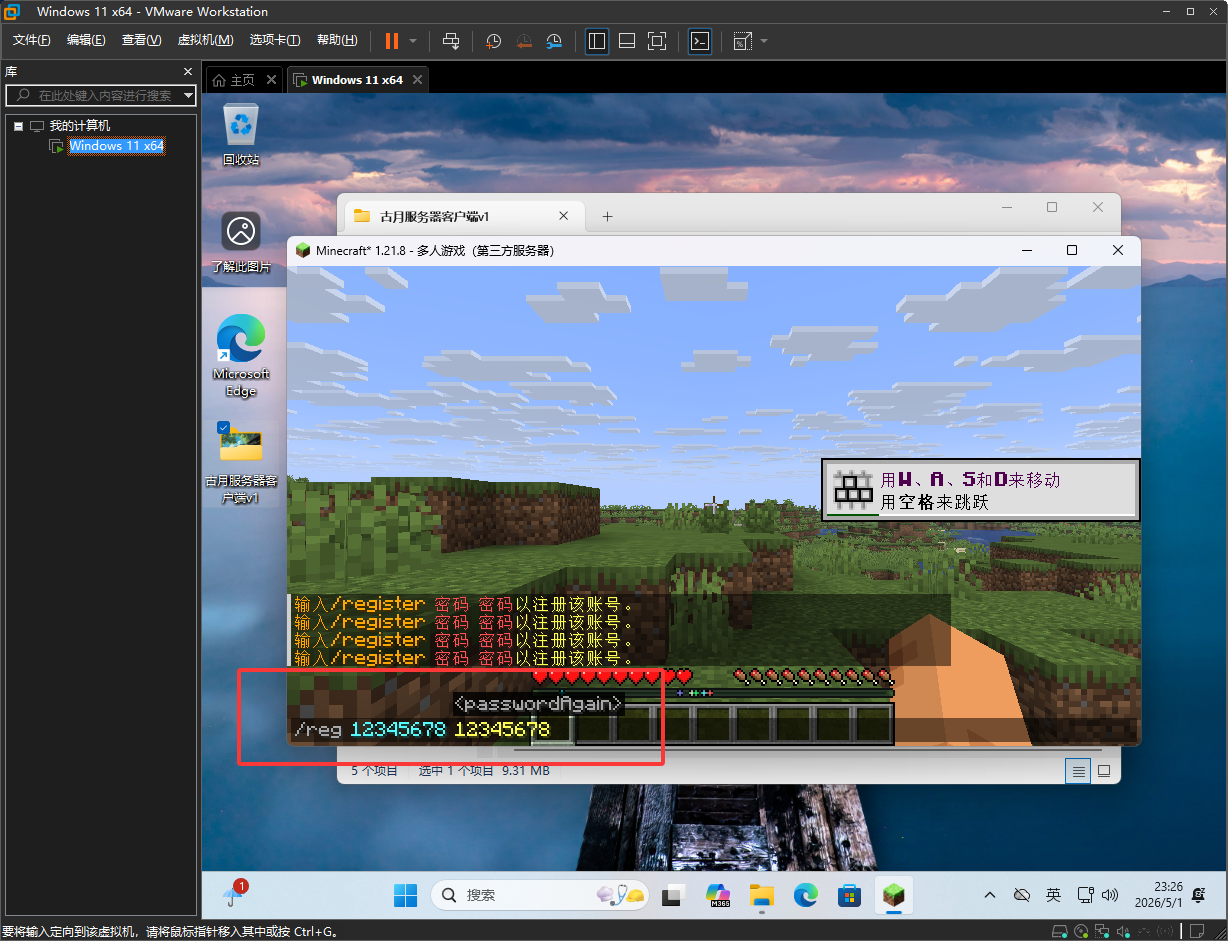
Task: Click the 5 个项目 status text in Explorer
Action: point(375,771)
